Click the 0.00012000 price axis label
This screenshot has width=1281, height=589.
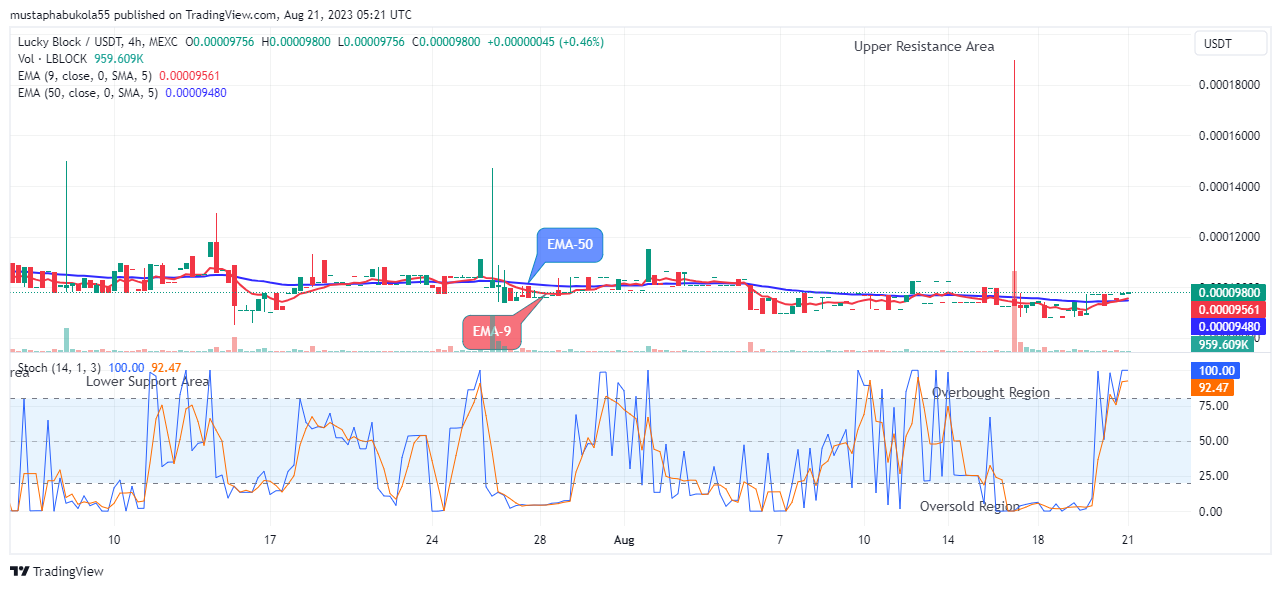click(x=1229, y=238)
